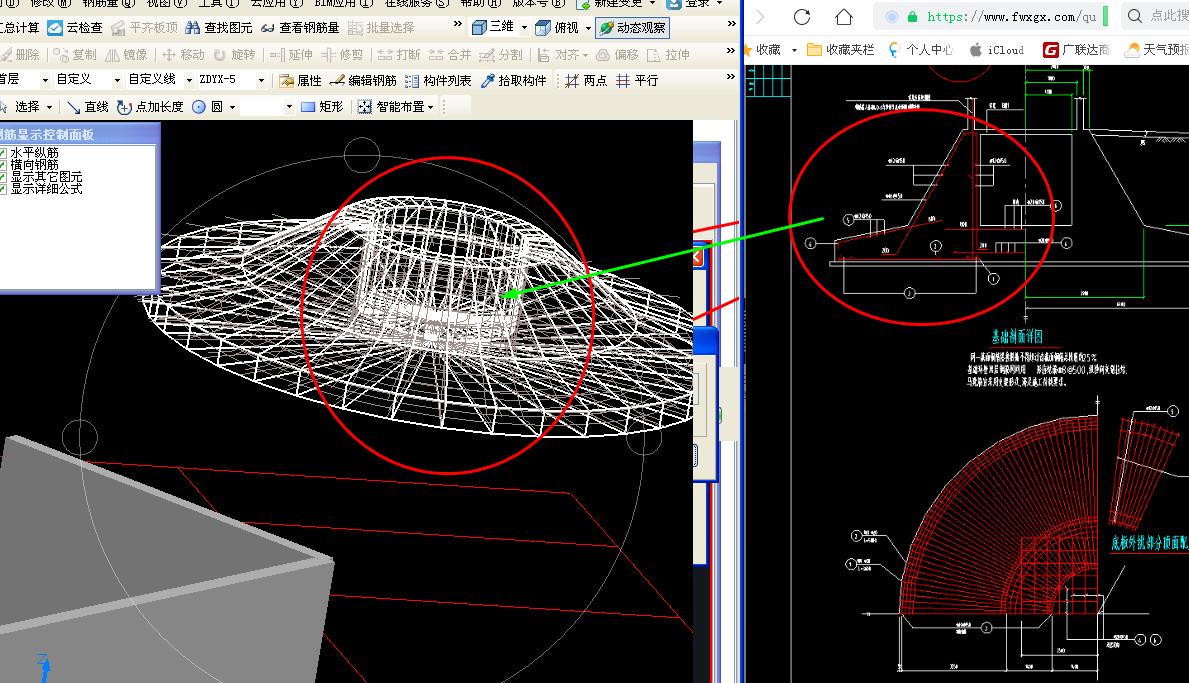Screen dimensions: 1189x683
Task: Expand the 三维 view dropdown arrow
Action: (523, 27)
